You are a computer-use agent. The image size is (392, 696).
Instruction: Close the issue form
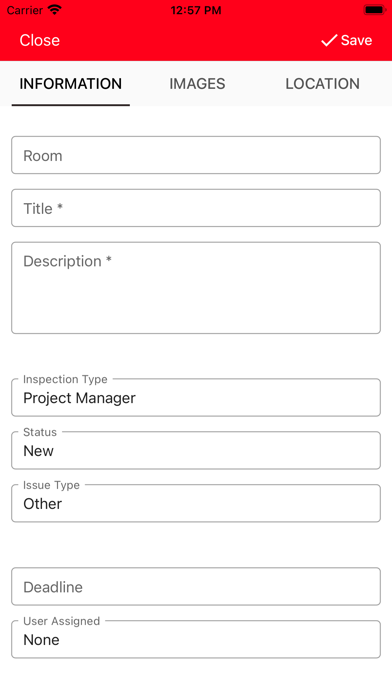(40, 40)
